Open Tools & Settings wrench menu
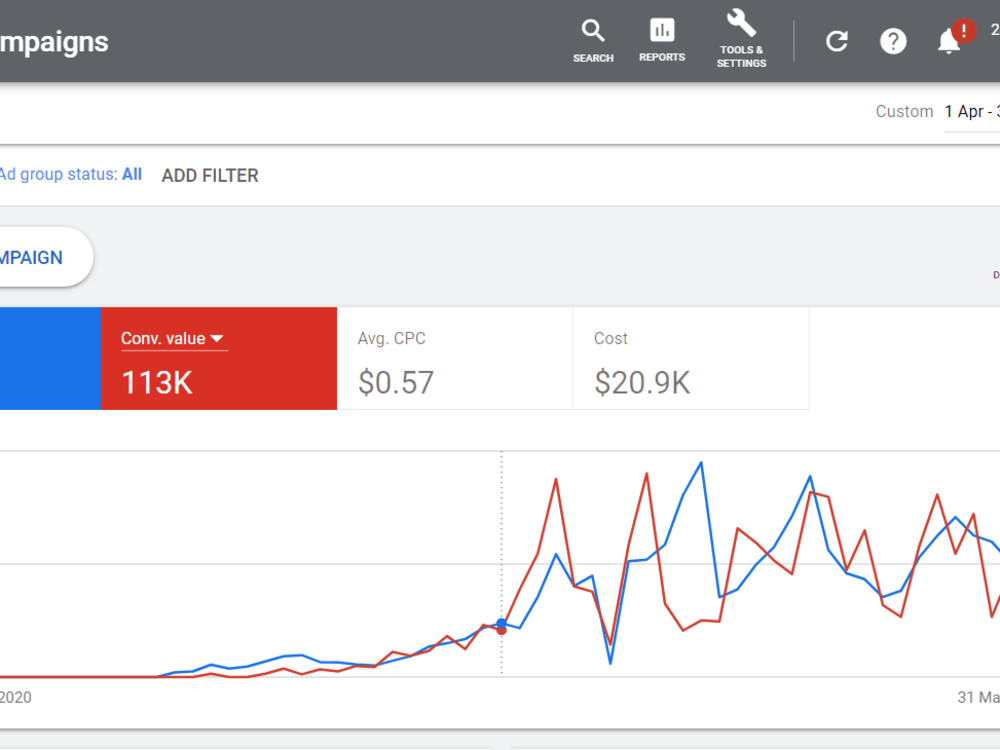 741,40
